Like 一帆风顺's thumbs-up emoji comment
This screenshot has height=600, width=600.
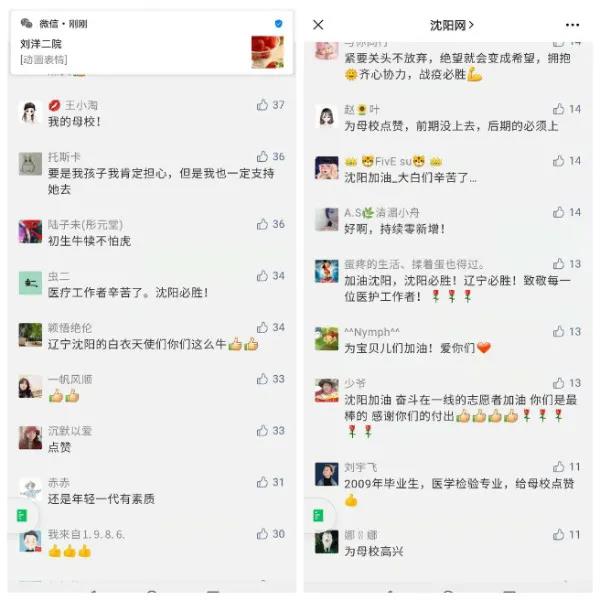tap(262, 379)
